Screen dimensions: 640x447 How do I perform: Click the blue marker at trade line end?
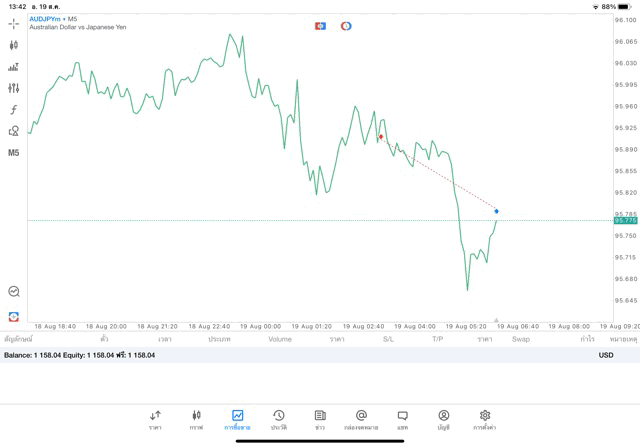point(496,211)
